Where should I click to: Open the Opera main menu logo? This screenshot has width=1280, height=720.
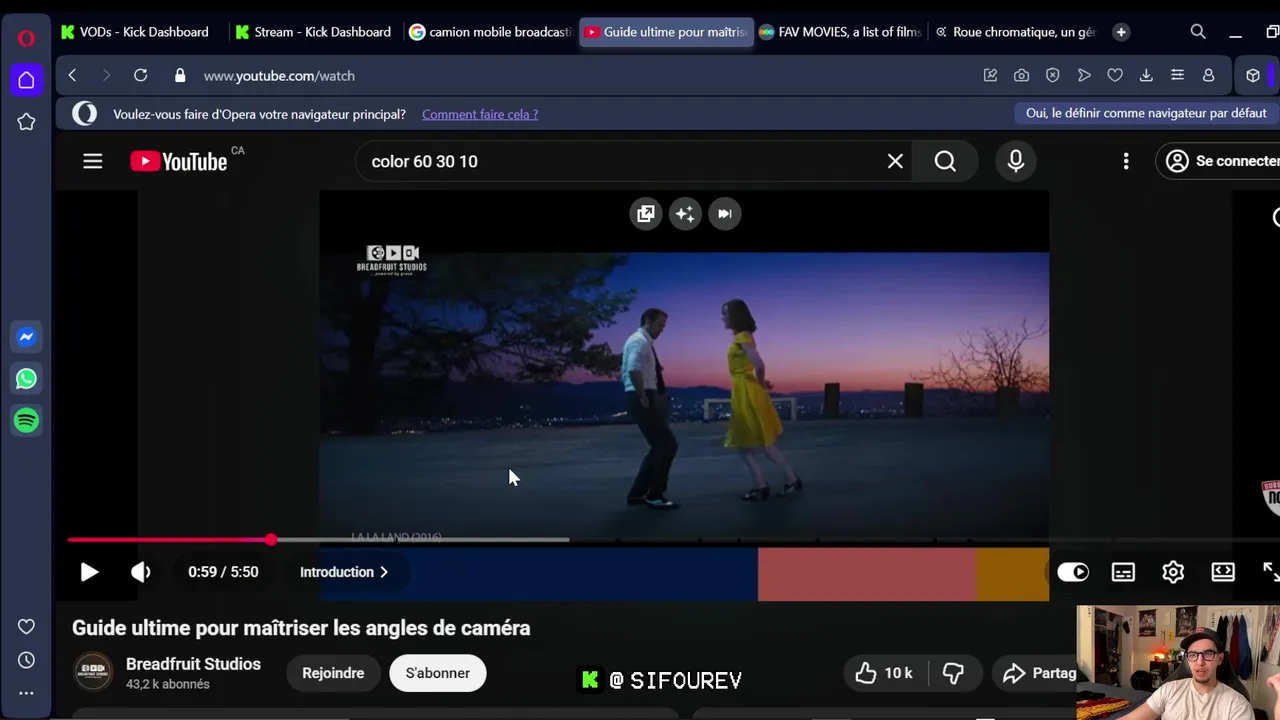tap(26, 39)
